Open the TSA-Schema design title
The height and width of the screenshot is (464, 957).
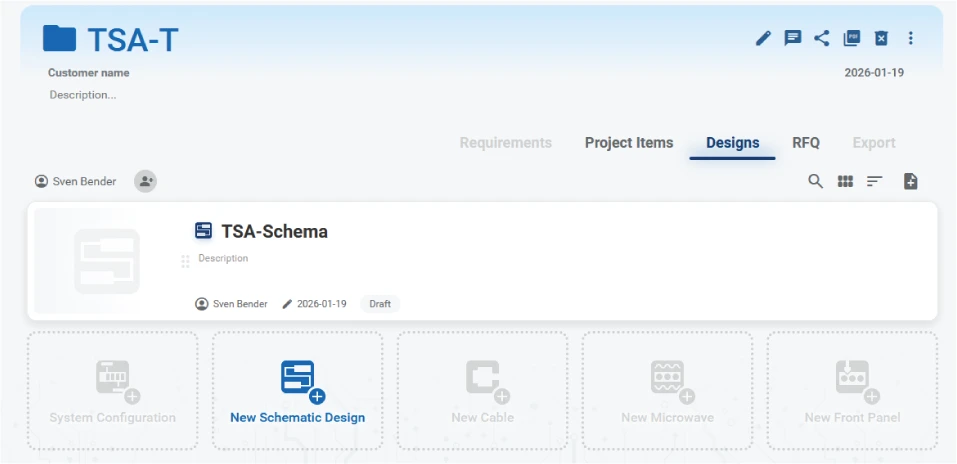tap(274, 231)
